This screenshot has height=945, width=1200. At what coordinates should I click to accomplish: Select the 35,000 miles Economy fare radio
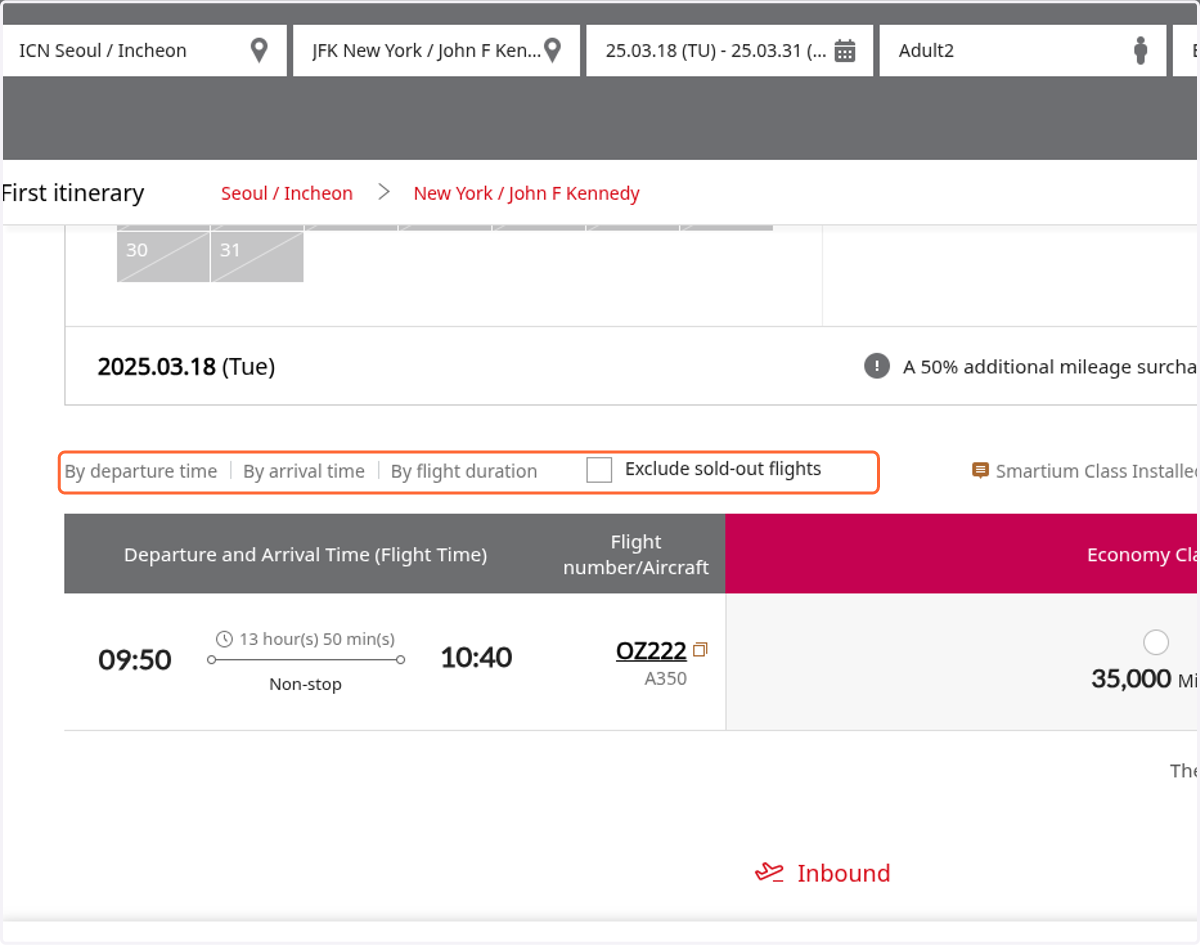[1155, 642]
